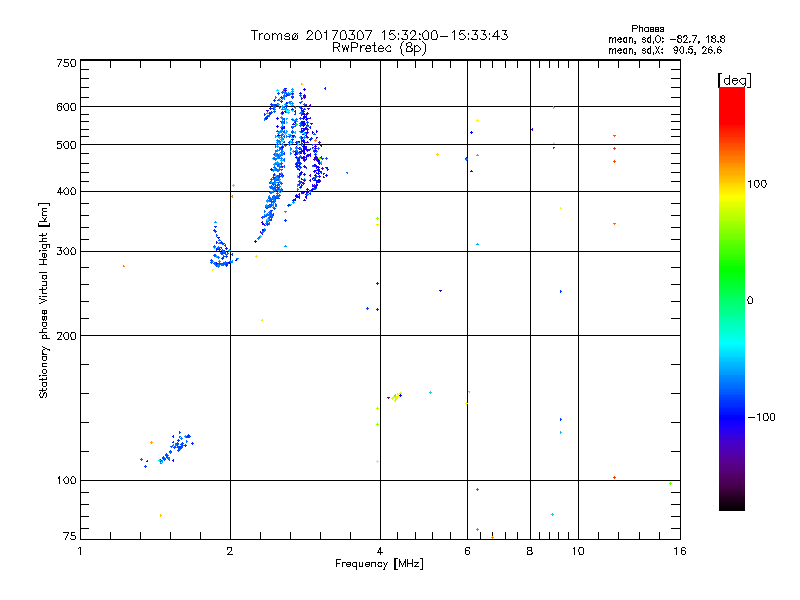Click the F-layer echo cluster near 300 km

222,246
